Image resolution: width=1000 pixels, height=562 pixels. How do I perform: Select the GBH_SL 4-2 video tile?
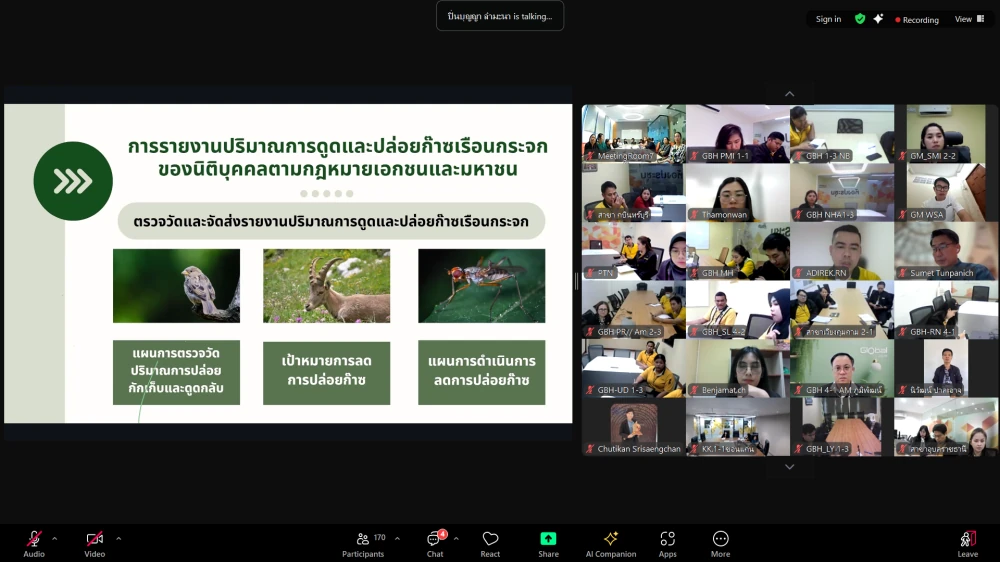pyautogui.click(x=738, y=309)
